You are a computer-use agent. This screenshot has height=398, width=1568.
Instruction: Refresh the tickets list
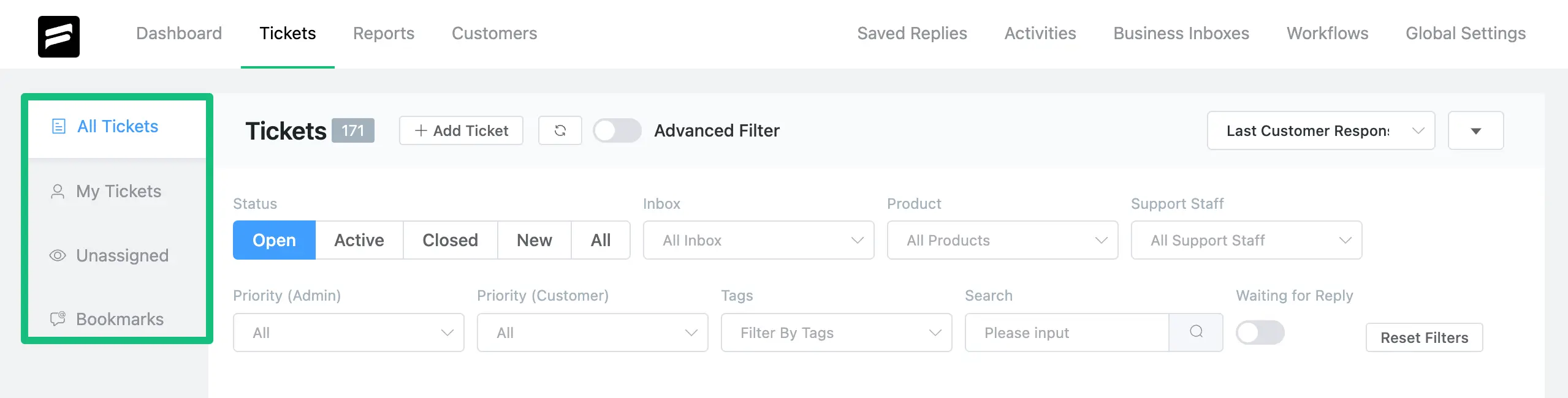tap(560, 130)
